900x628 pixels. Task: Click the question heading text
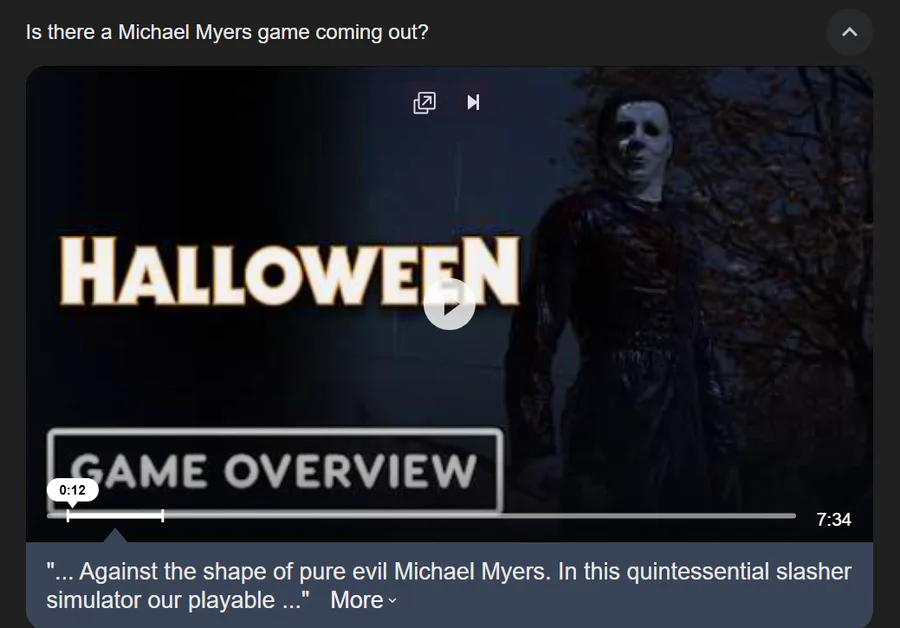tap(227, 32)
